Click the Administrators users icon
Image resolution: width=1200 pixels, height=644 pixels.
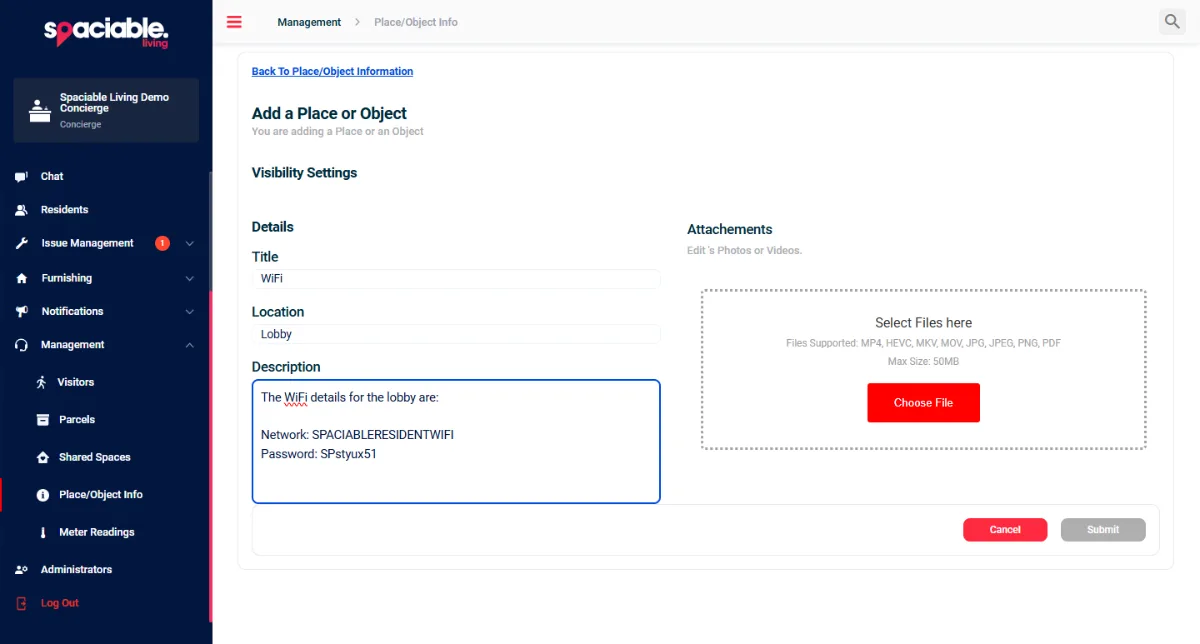click(x=21, y=570)
